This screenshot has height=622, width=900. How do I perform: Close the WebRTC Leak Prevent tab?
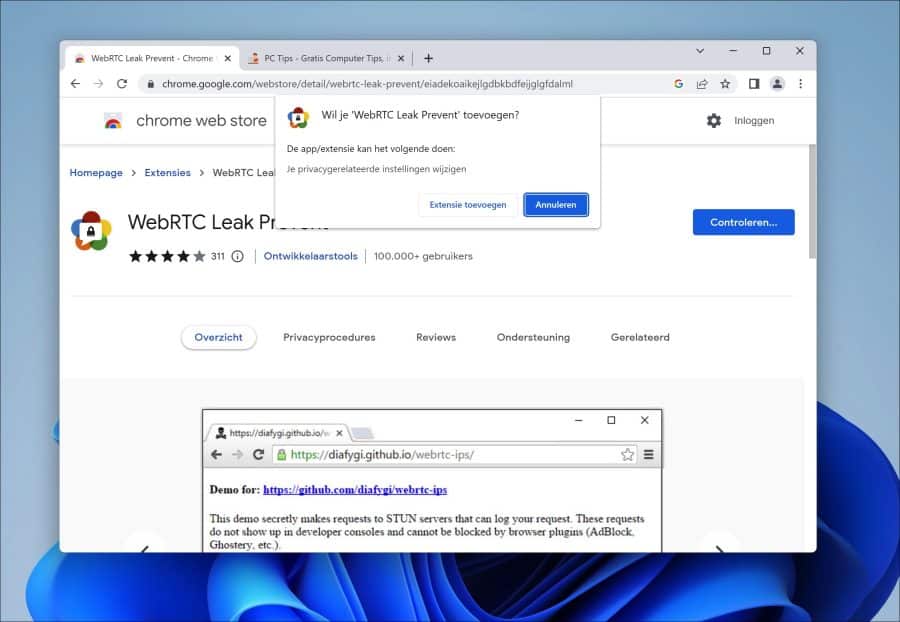coord(227,59)
